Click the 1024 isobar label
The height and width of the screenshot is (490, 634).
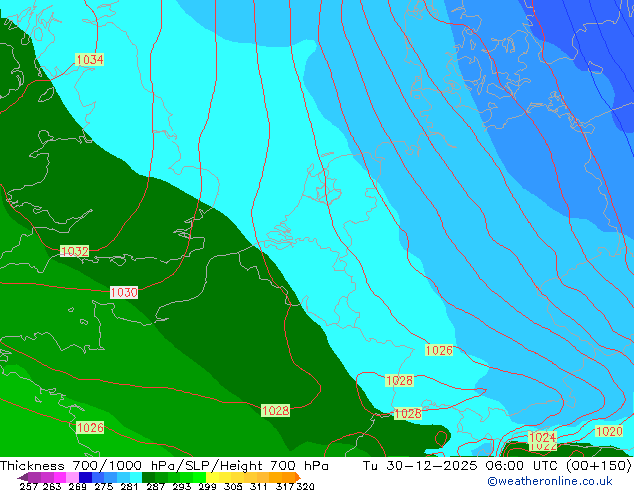point(543,437)
